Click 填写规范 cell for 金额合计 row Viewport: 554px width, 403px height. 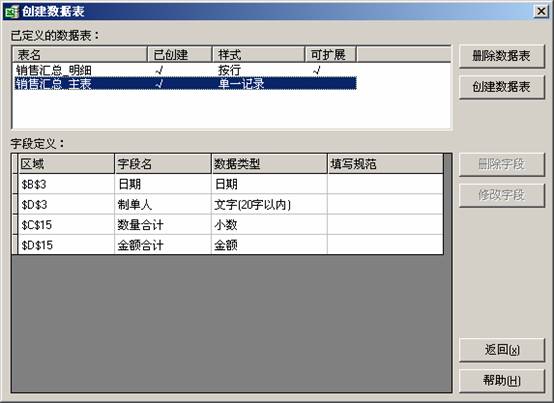pyautogui.click(x=385, y=245)
